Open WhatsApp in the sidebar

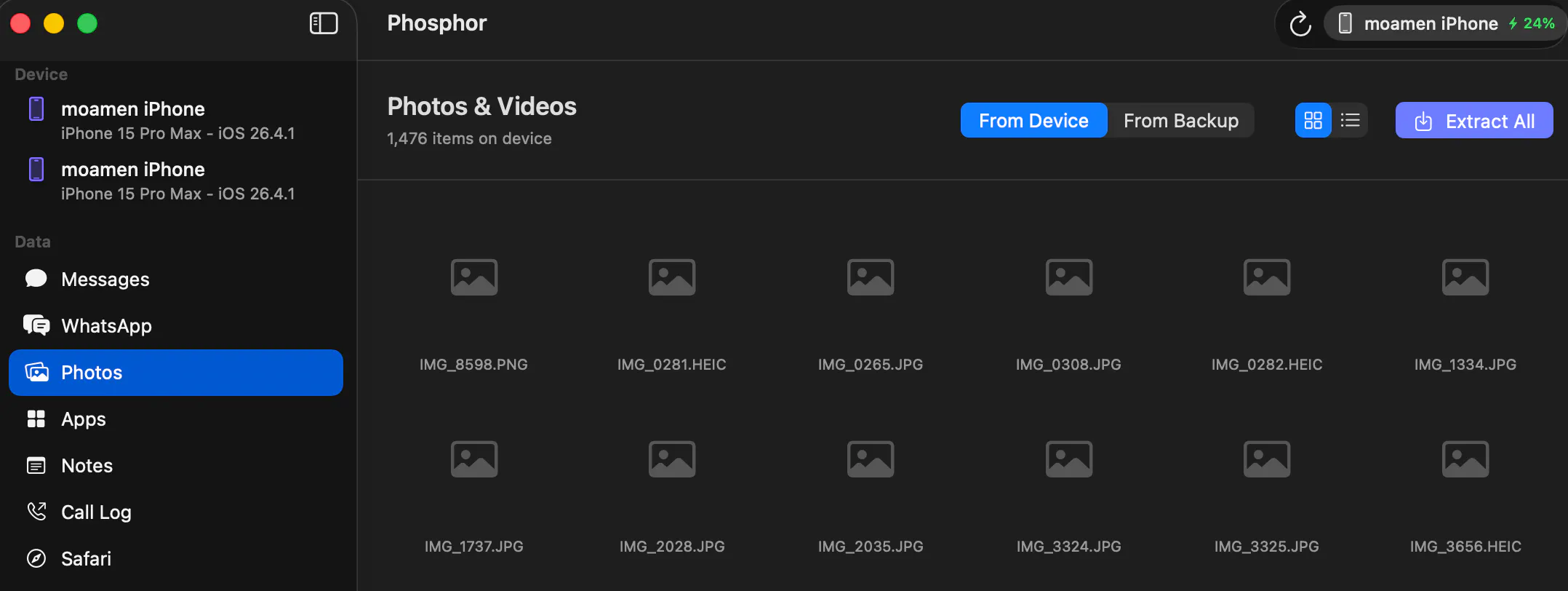pos(176,326)
